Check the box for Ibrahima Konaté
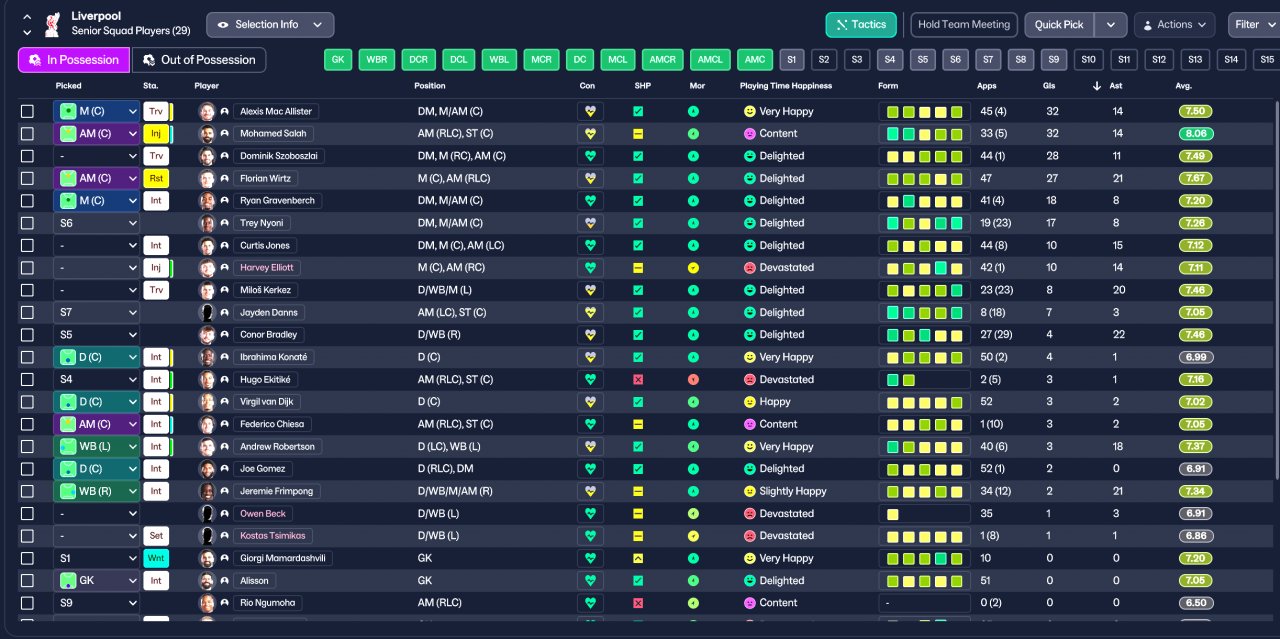1280x639 pixels. 27,357
